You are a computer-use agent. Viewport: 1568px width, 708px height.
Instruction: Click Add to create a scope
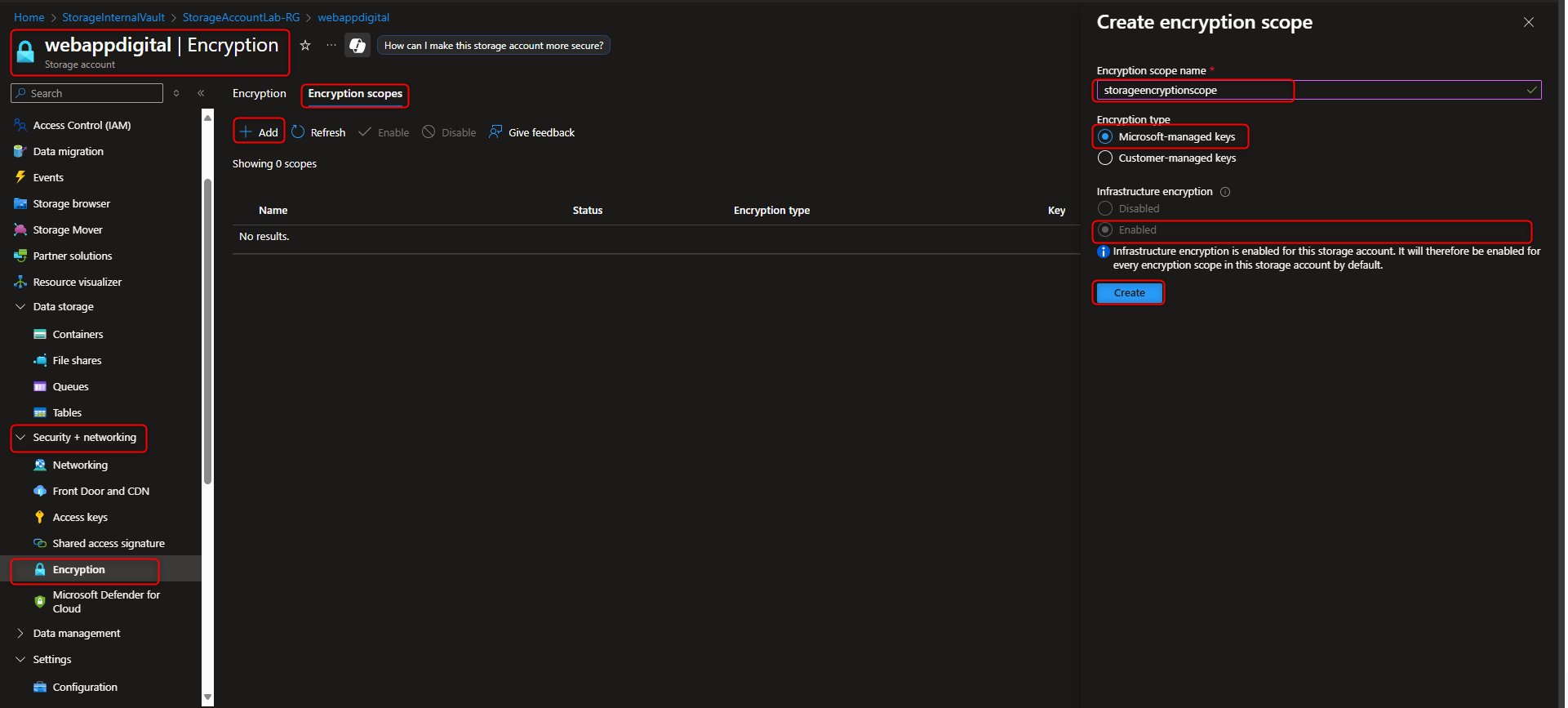(x=260, y=132)
